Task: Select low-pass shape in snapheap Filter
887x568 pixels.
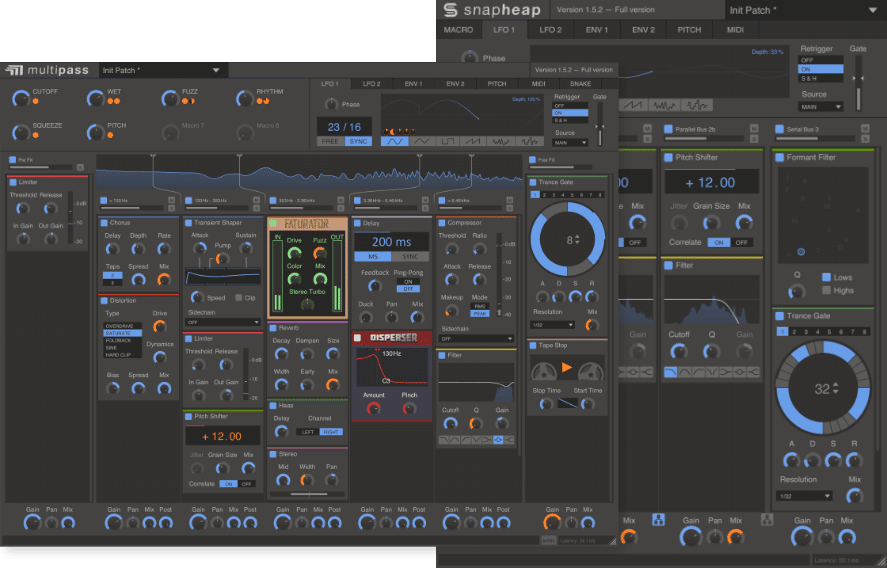Action: [671, 372]
